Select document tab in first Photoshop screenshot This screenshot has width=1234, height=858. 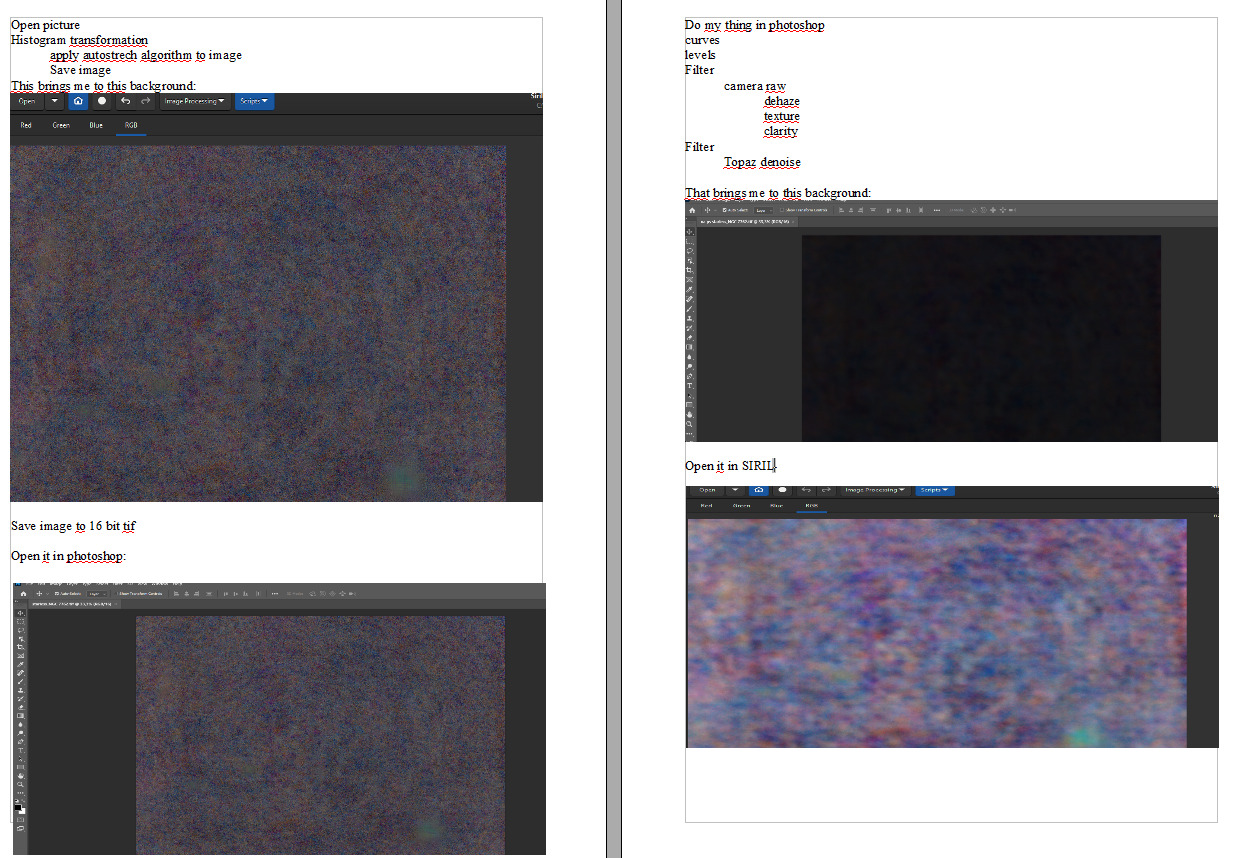pyautogui.click(x=73, y=604)
